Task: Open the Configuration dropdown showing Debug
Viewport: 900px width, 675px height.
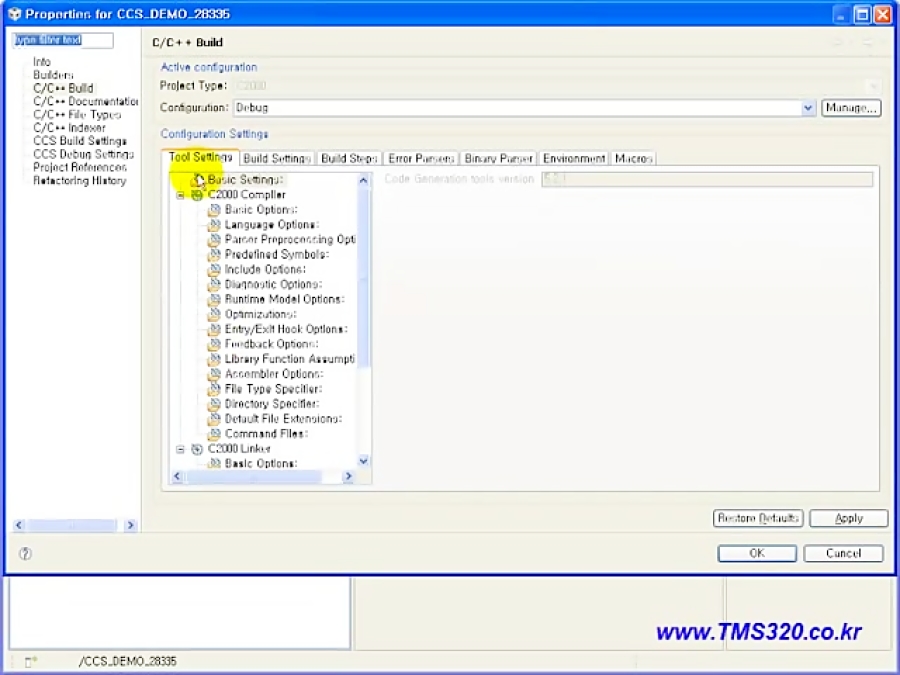Action: click(x=808, y=107)
